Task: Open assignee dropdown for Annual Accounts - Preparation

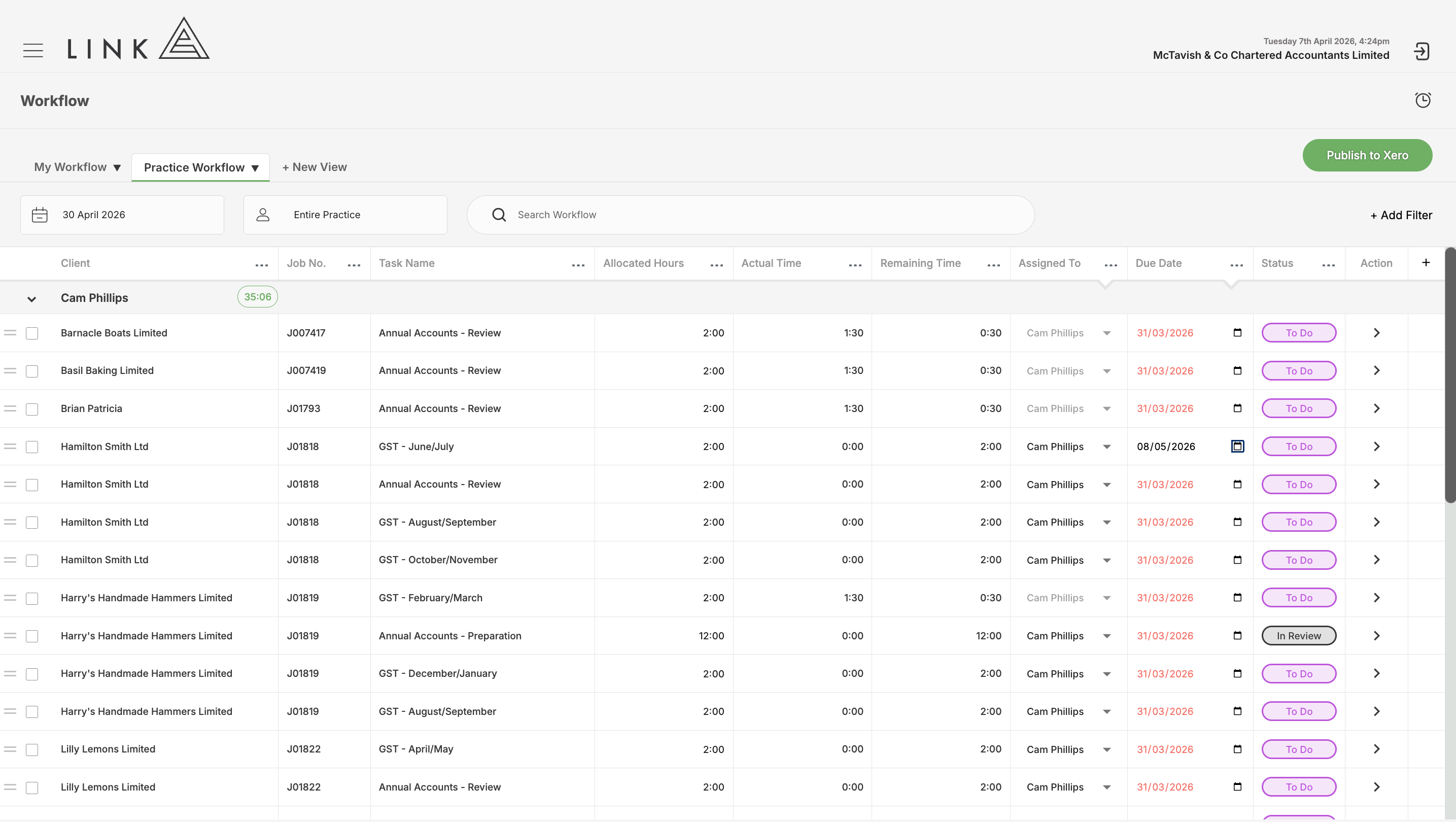Action: coord(1106,636)
